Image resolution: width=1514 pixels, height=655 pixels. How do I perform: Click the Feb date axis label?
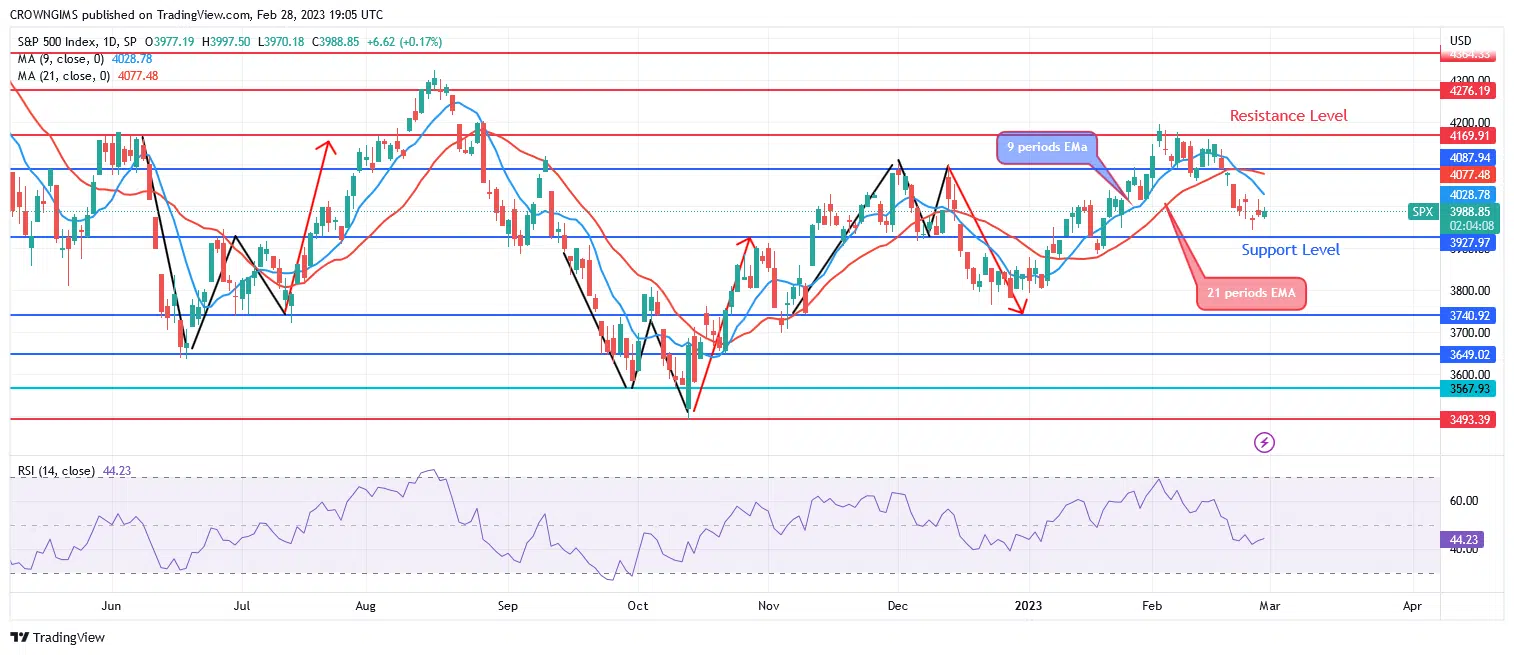(1152, 606)
